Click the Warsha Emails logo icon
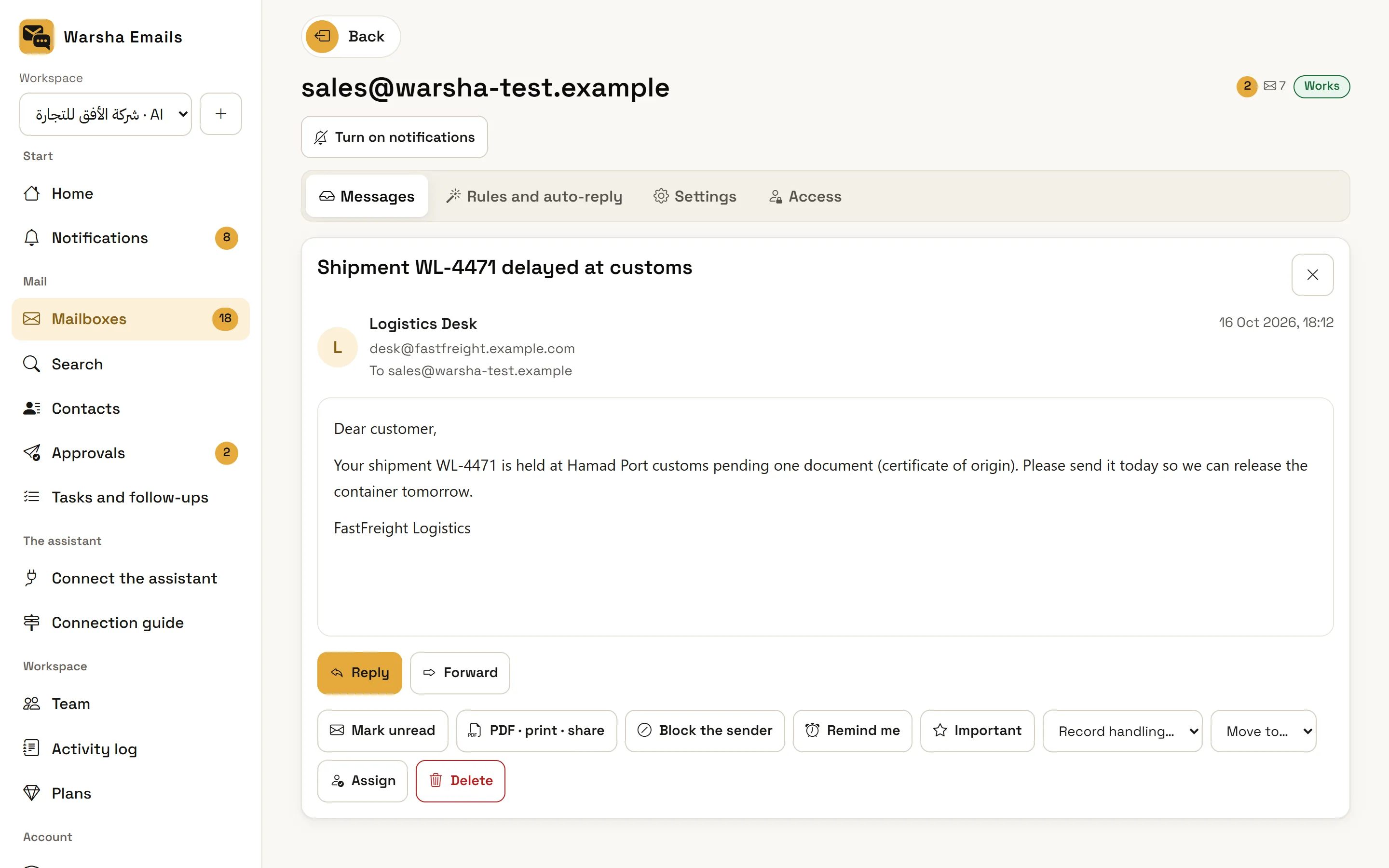This screenshot has height=868, width=1389. click(x=37, y=37)
